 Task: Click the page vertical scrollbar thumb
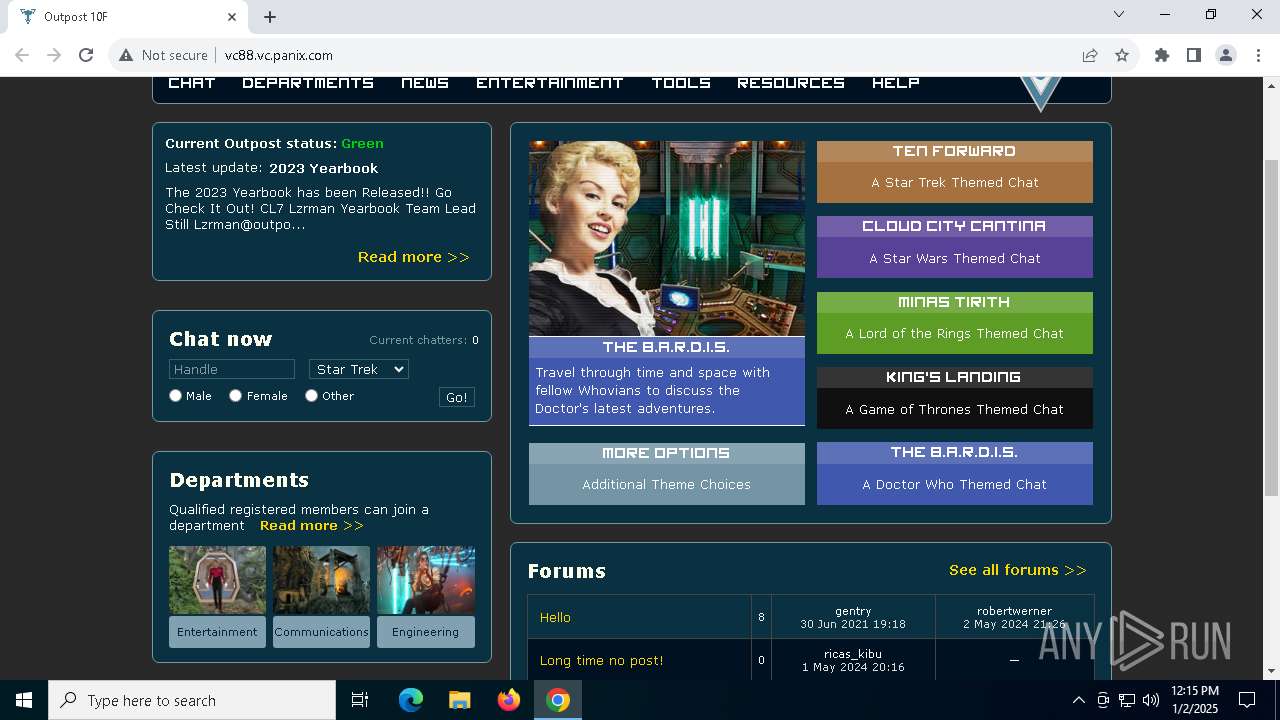pyautogui.click(x=1271, y=327)
